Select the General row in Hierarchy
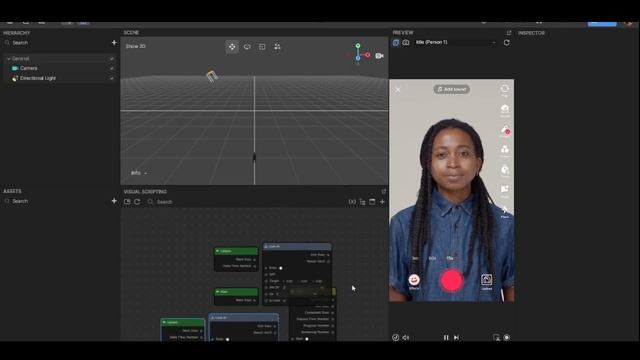640x360 pixels. coord(60,59)
